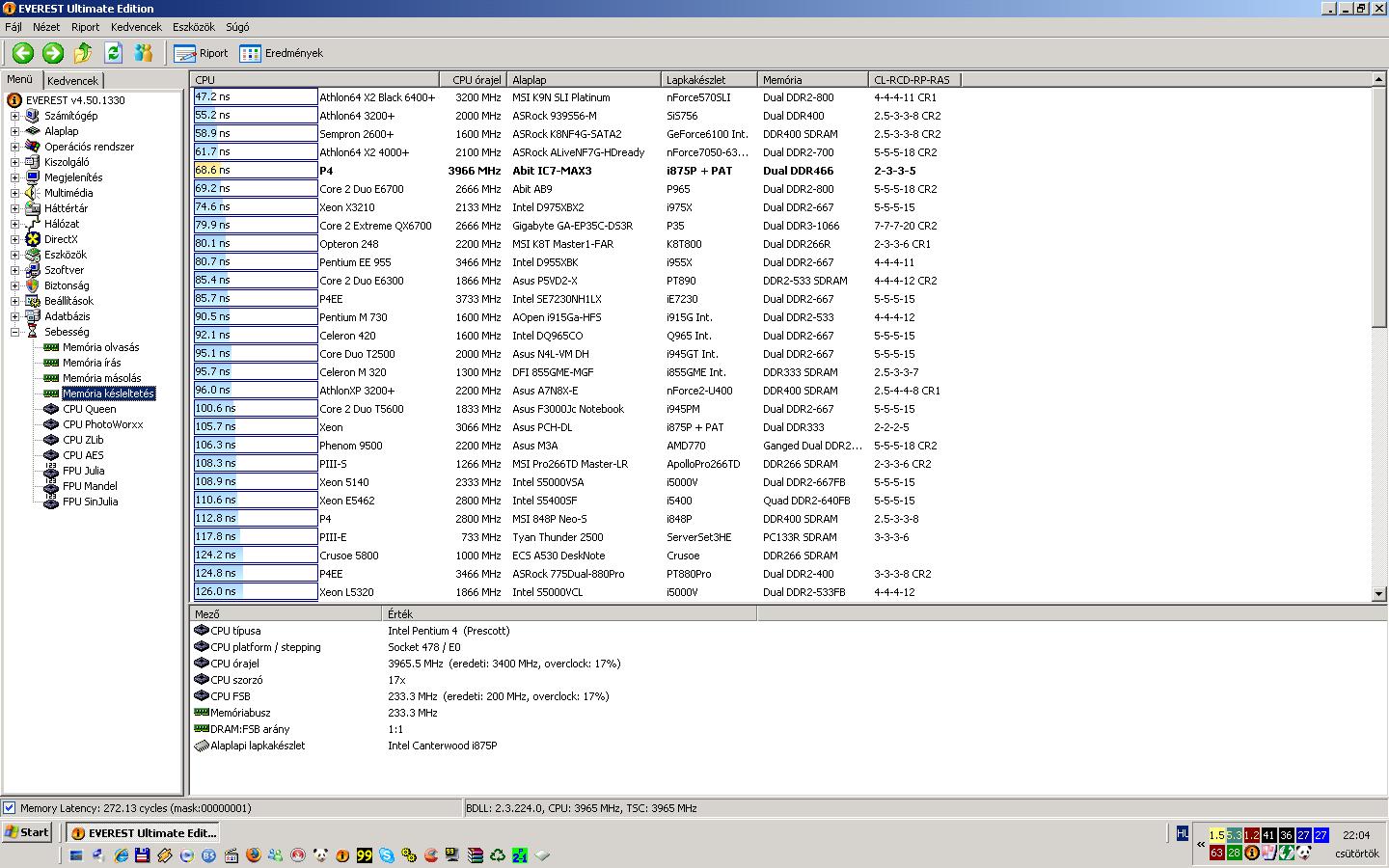Click the EVEREST taskbar window button
Viewport: 1389px width, 868px height.
tap(144, 832)
